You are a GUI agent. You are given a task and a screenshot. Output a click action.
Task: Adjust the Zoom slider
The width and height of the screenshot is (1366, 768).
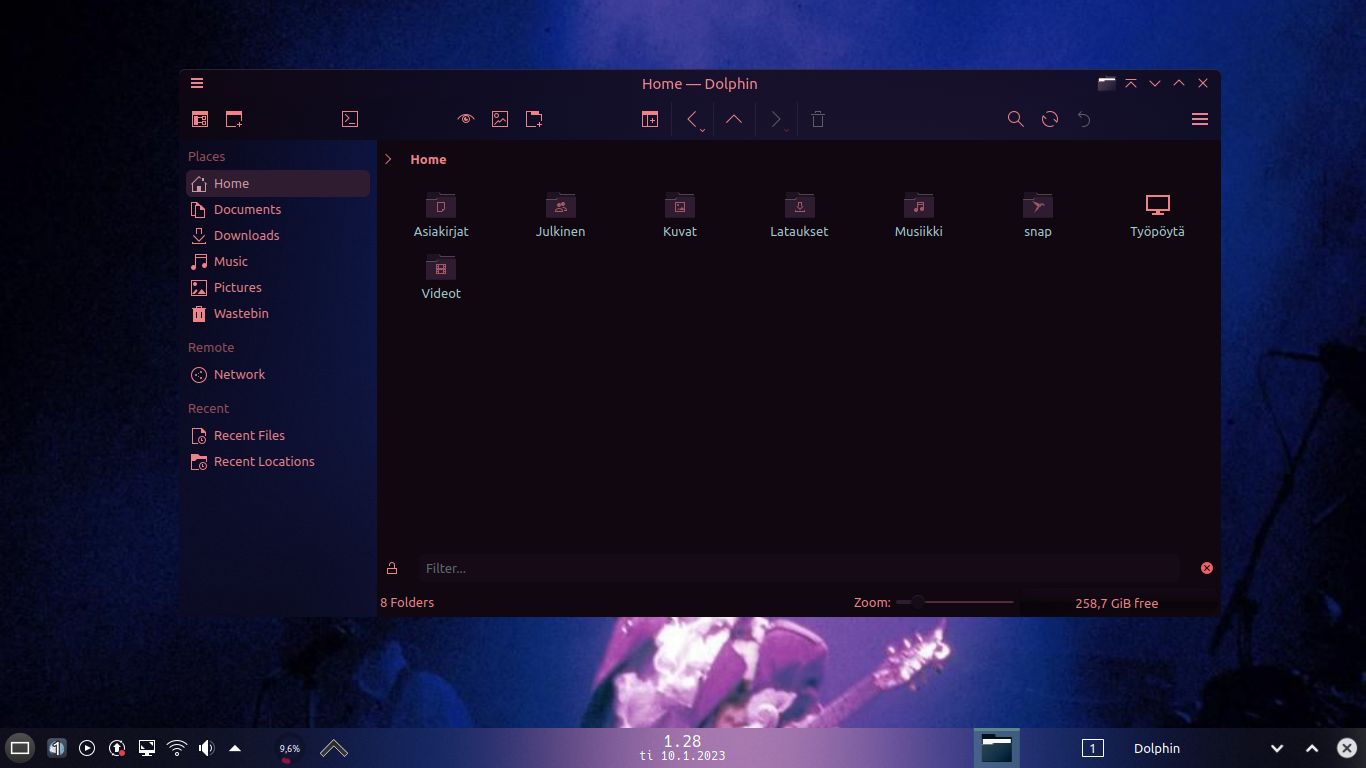[x=955, y=602]
